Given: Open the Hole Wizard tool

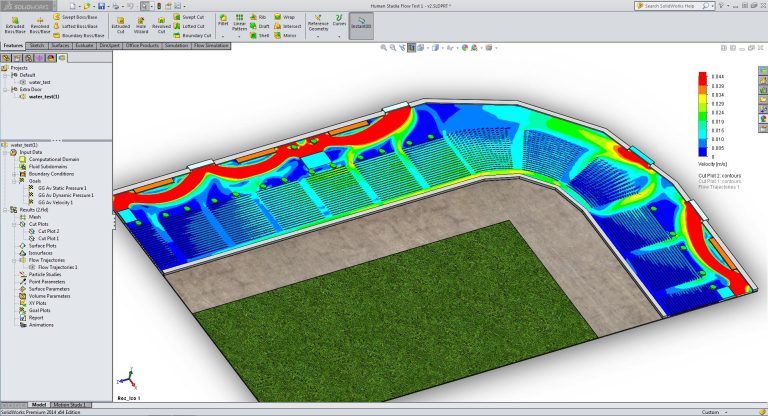Looking at the screenshot, I should pos(141,24).
